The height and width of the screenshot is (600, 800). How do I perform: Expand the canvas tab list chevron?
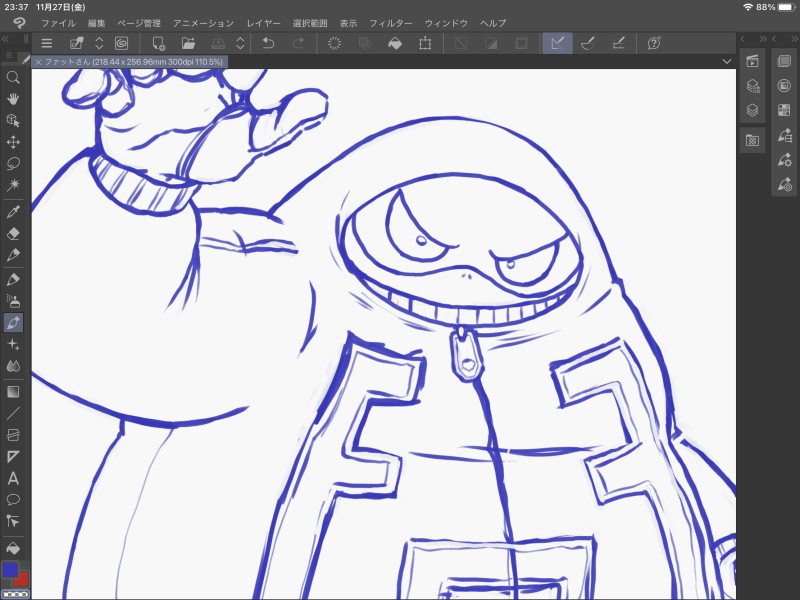point(726,62)
